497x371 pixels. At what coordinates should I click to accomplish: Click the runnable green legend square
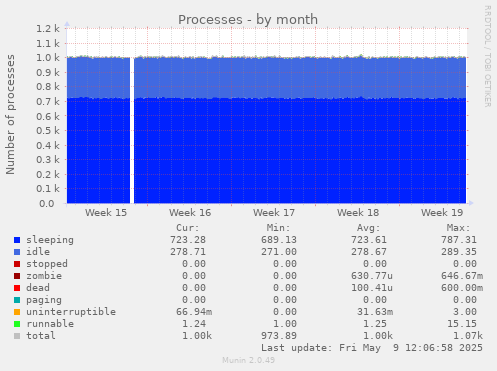(x=17, y=324)
